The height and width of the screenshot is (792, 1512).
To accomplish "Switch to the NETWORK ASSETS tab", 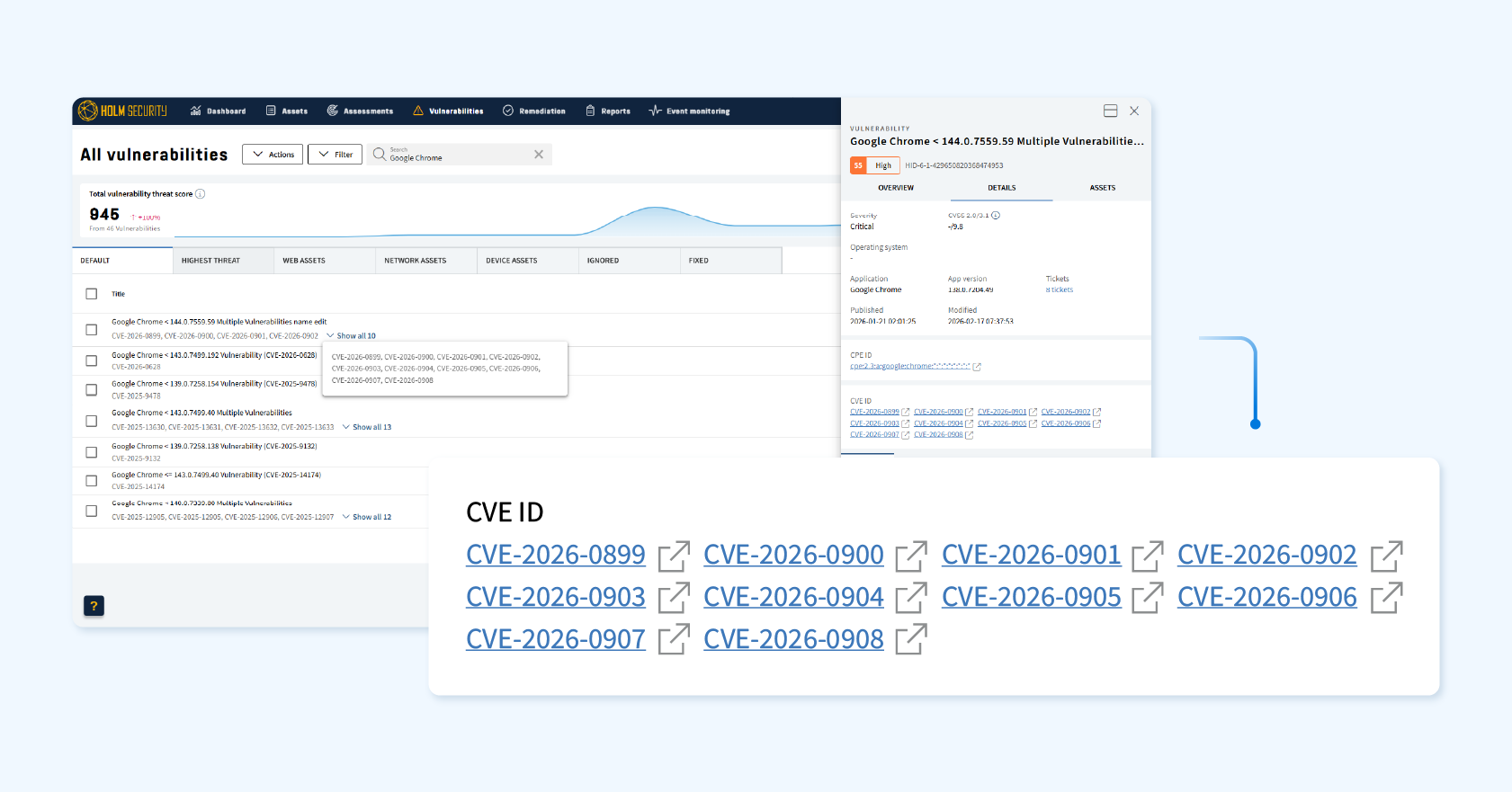I will point(426,261).
